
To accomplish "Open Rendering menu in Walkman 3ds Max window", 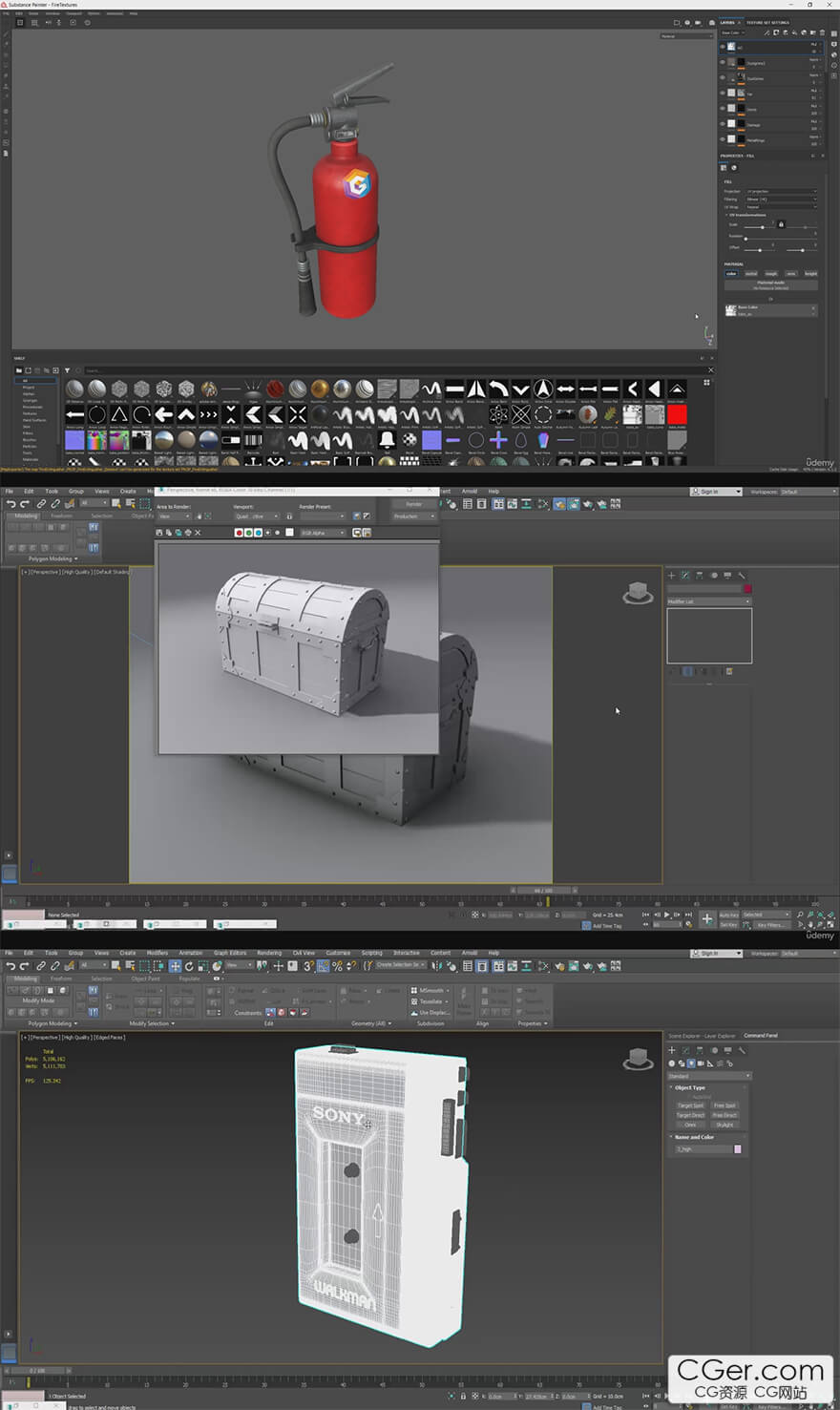I will point(269,953).
